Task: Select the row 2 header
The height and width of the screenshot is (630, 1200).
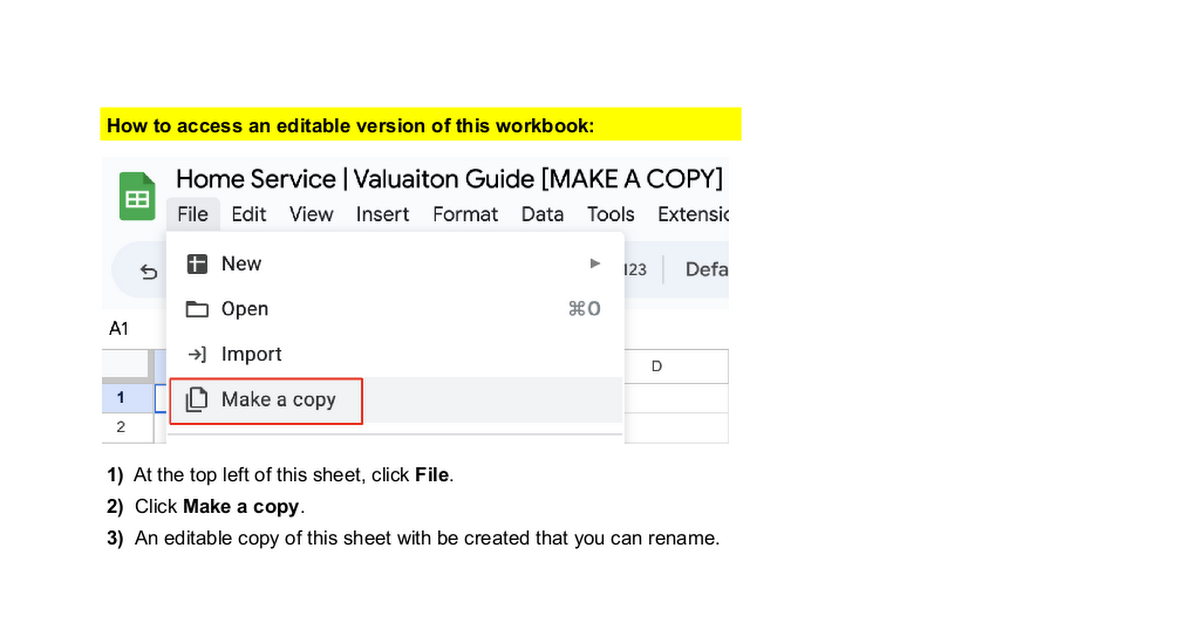Action: point(121,427)
